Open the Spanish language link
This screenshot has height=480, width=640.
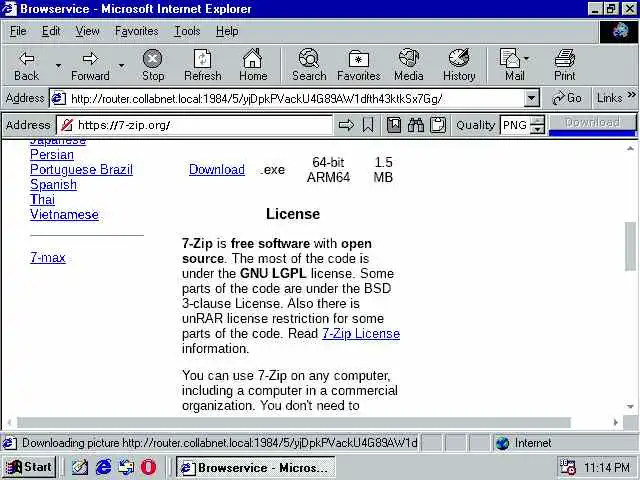coord(53,185)
